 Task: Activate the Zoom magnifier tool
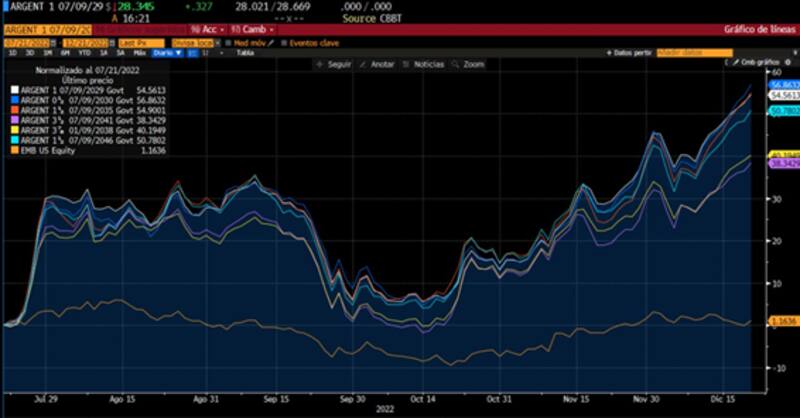pos(458,63)
